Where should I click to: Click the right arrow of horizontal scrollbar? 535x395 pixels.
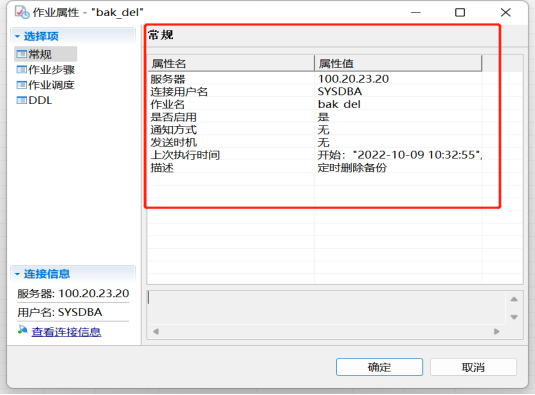pyautogui.click(x=496, y=332)
